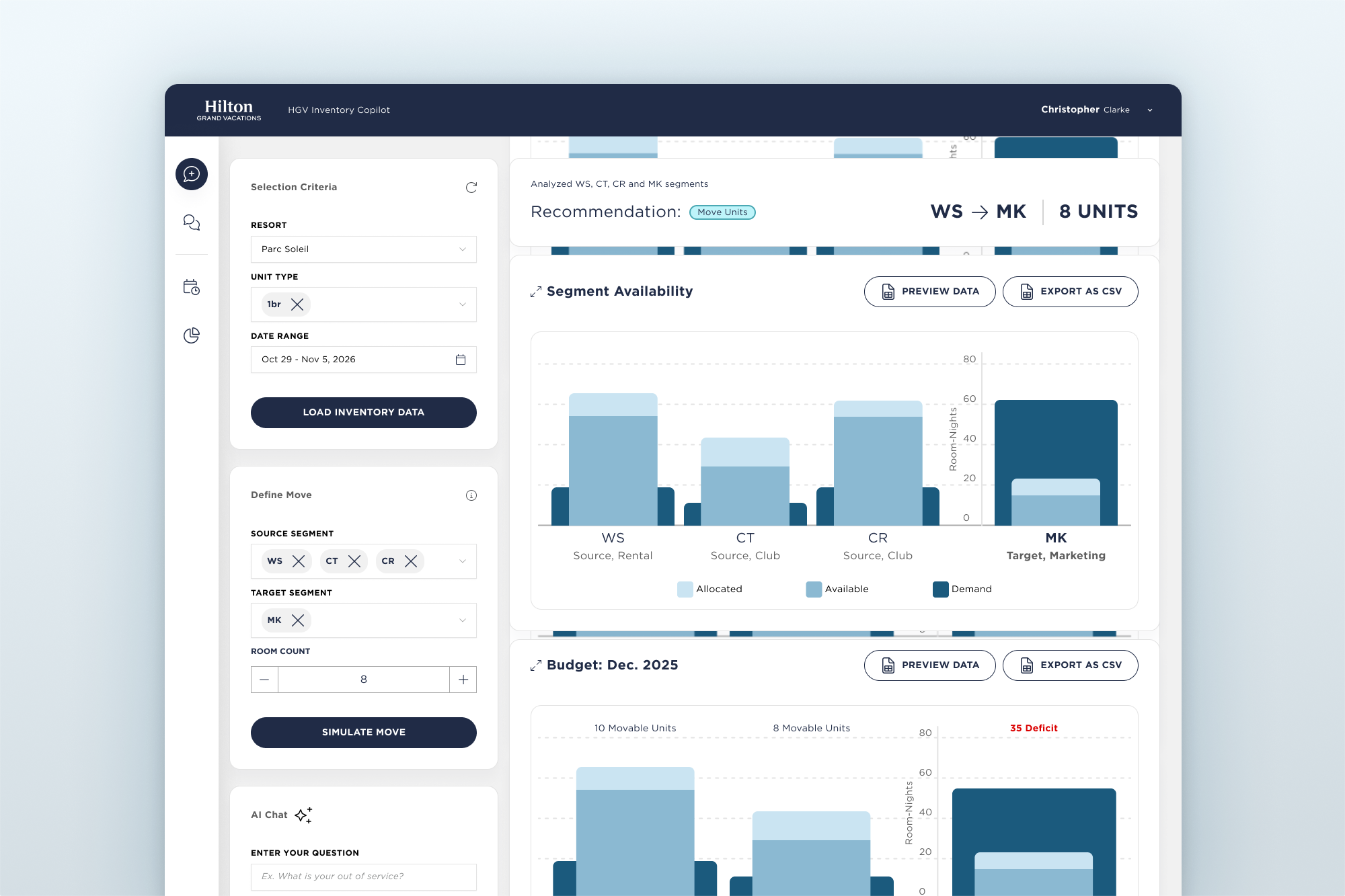The image size is (1345, 896).
Task: Remove CT from source segments
Action: (x=354, y=561)
